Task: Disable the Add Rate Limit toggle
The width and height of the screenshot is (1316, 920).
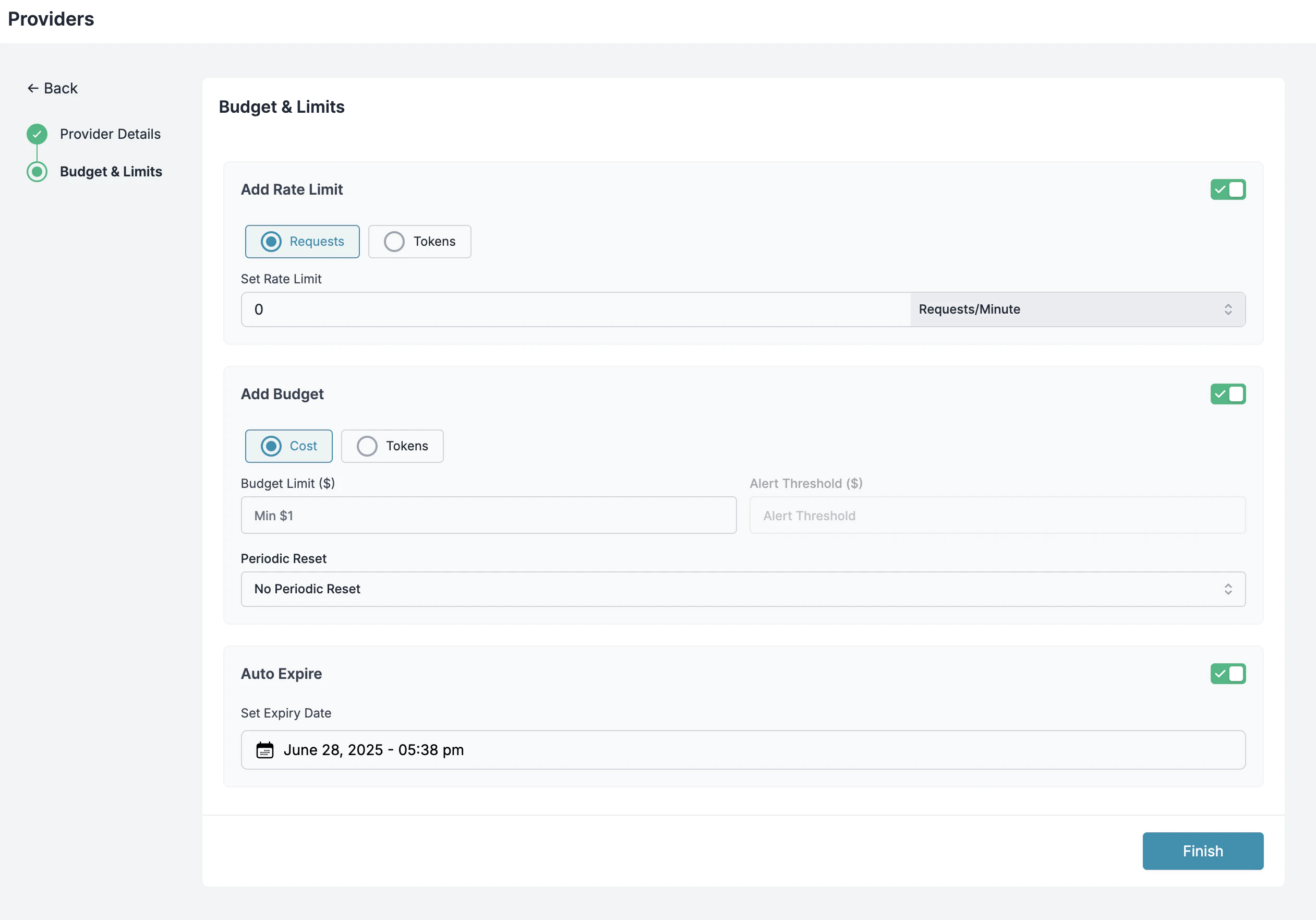Action: point(1228,189)
